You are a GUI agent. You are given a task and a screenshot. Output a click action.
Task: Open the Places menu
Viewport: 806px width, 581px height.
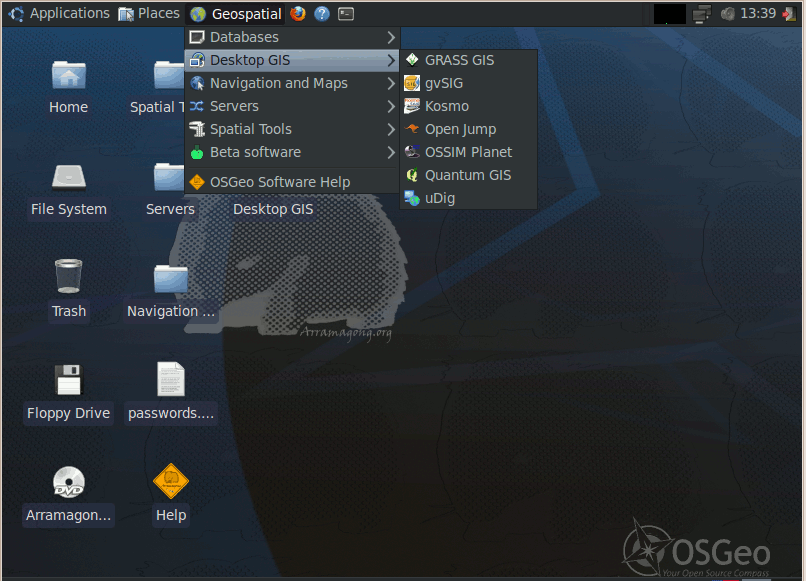click(149, 13)
